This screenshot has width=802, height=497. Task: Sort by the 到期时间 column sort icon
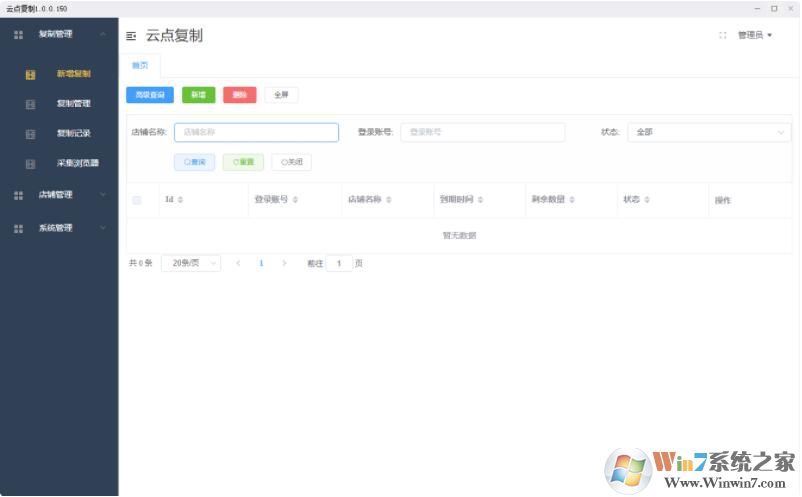480,200
